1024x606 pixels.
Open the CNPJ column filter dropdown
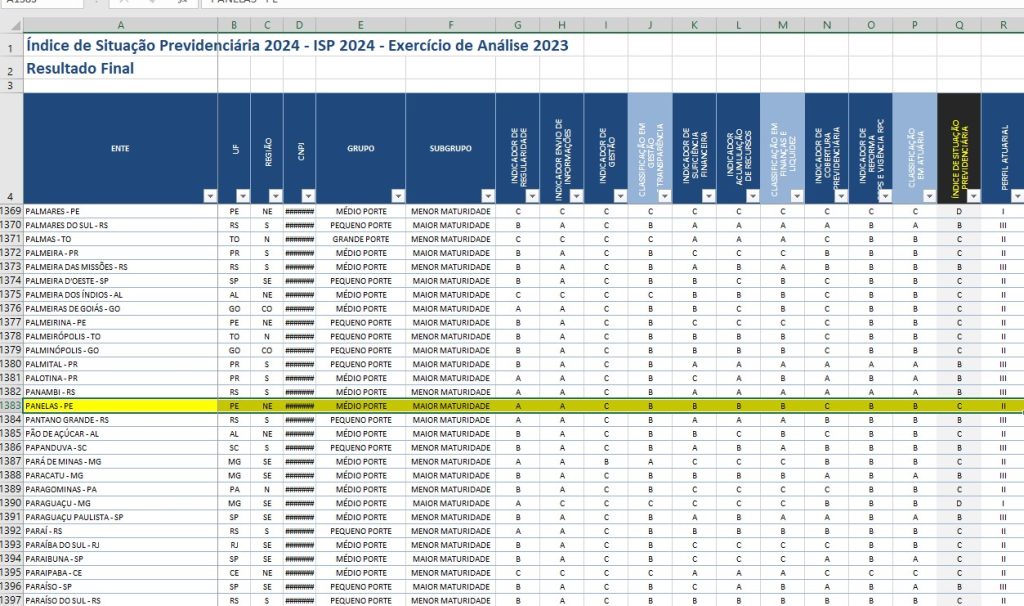pyautogui.click(x=307, y=196)
